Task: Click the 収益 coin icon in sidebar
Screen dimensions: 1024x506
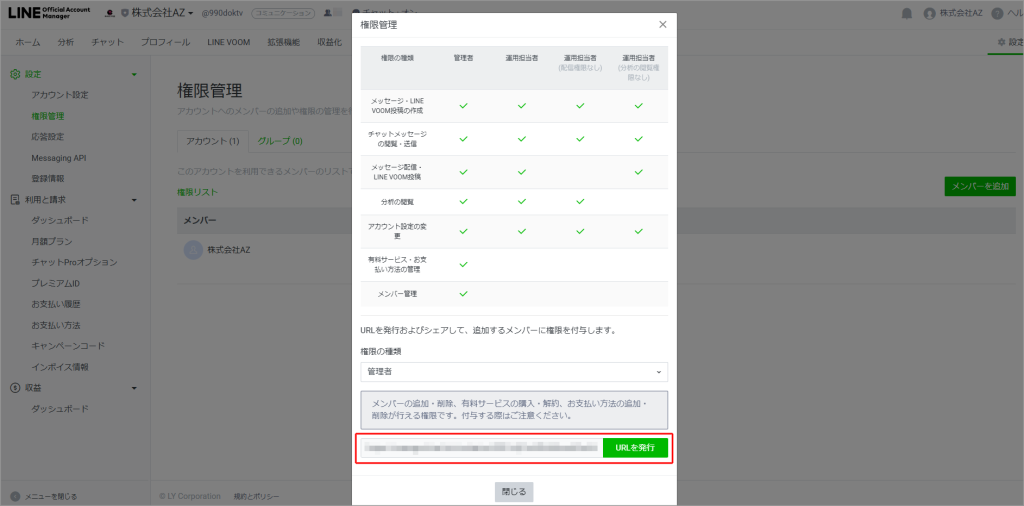Action: [15, 388]
